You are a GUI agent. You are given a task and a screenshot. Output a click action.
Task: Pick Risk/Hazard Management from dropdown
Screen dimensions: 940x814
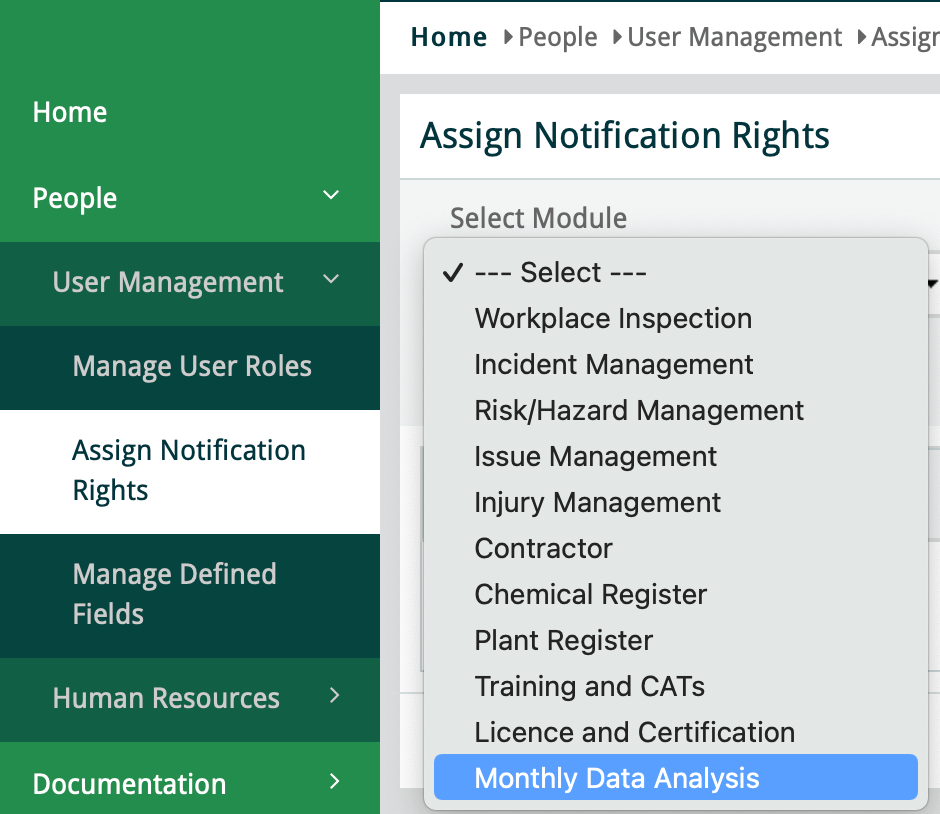tap(639, 411)
